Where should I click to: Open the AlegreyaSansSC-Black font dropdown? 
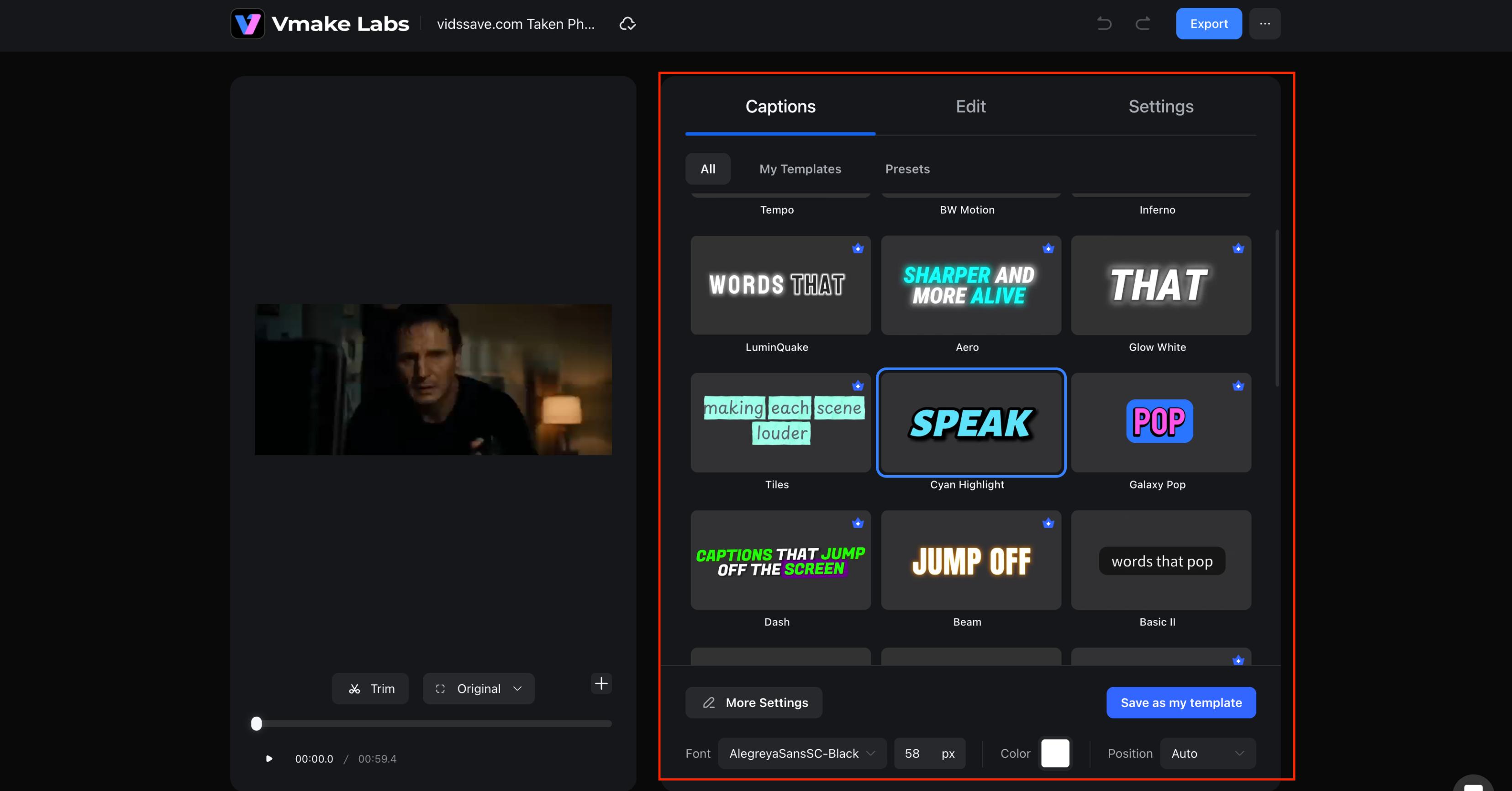point(802,754)
